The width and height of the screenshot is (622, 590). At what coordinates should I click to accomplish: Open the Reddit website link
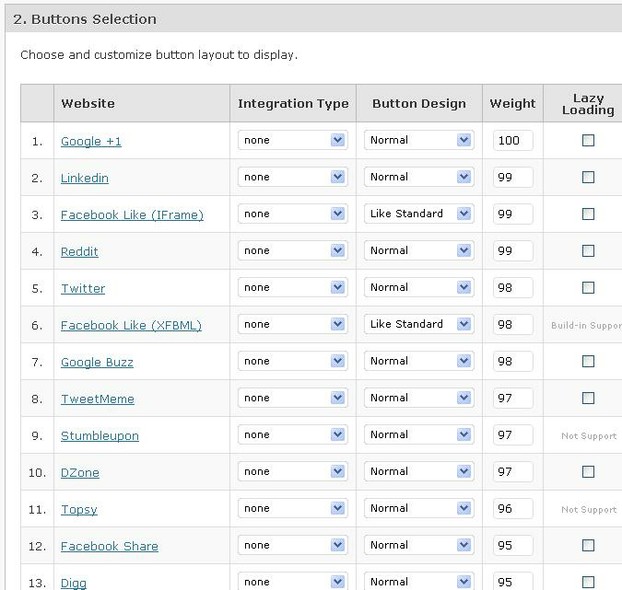point(79,252)
